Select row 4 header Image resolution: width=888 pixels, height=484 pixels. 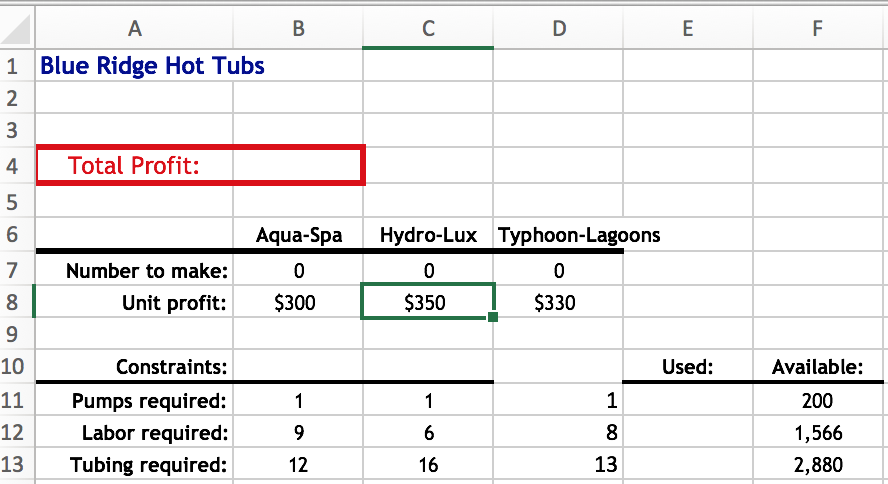(17, 165)
